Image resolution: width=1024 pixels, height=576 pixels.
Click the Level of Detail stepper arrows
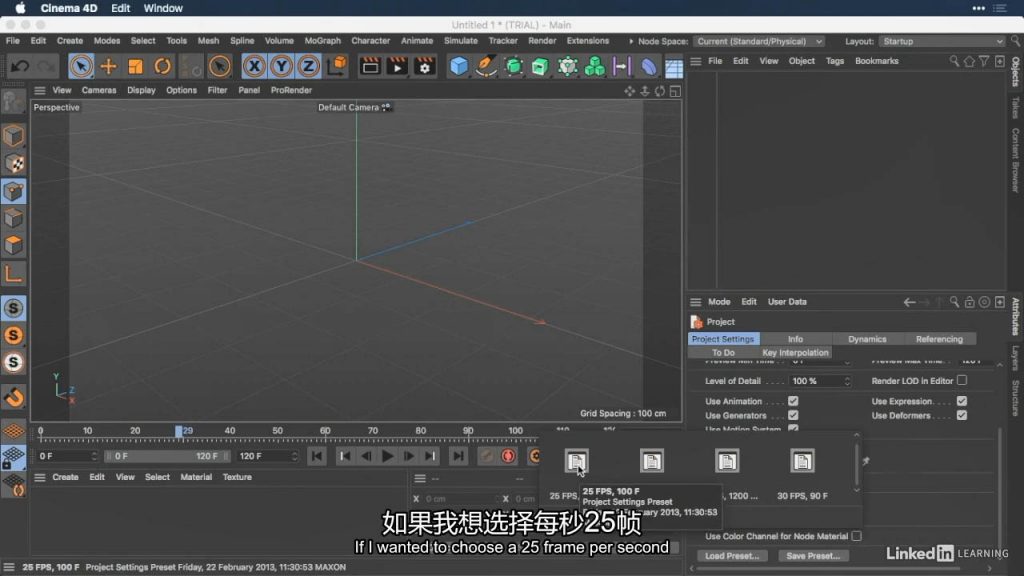tap(847, 381)
